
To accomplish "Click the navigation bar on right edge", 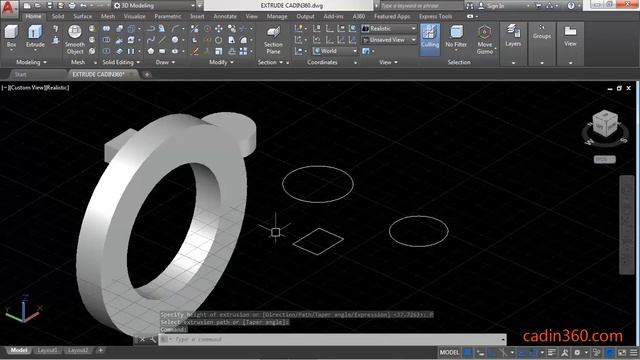I will click(x=627, y=224).
